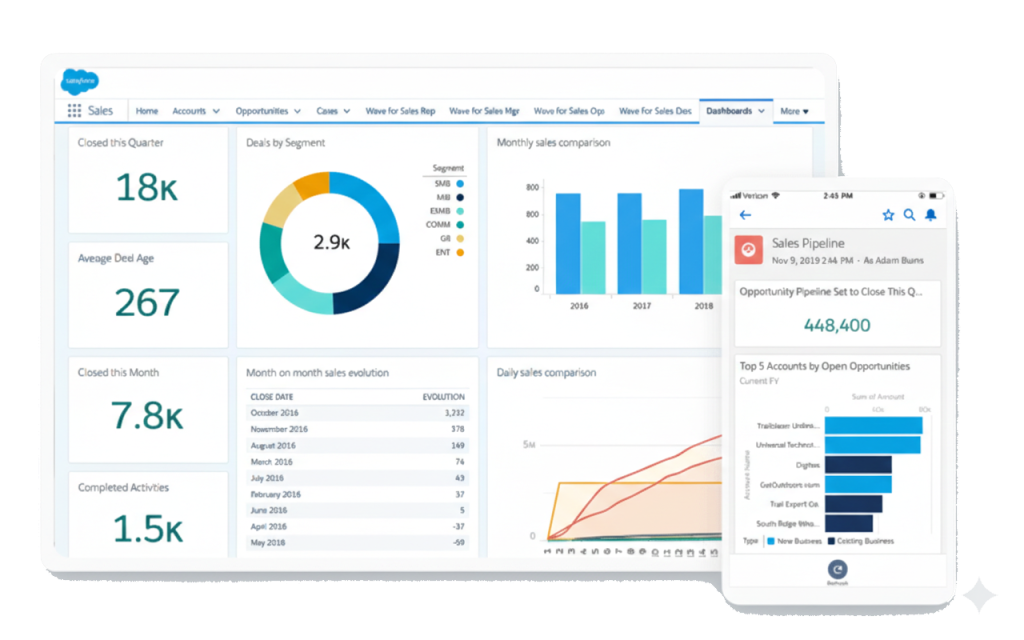Click the Salesforce cloud logo
The image size is (1024, 640).
coord(79,82)
